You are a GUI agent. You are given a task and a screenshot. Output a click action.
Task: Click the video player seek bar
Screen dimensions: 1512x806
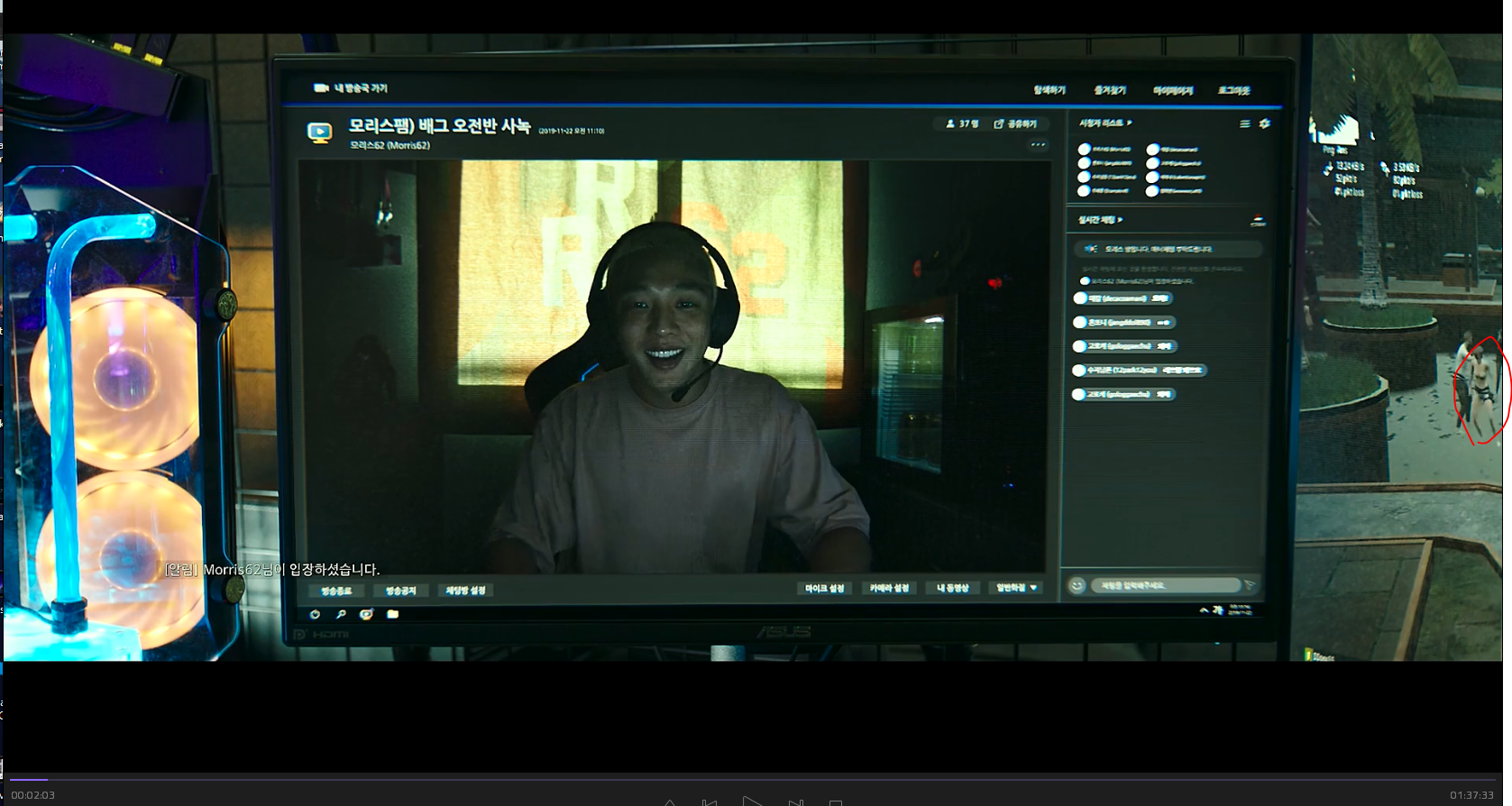tap(756, 779)
